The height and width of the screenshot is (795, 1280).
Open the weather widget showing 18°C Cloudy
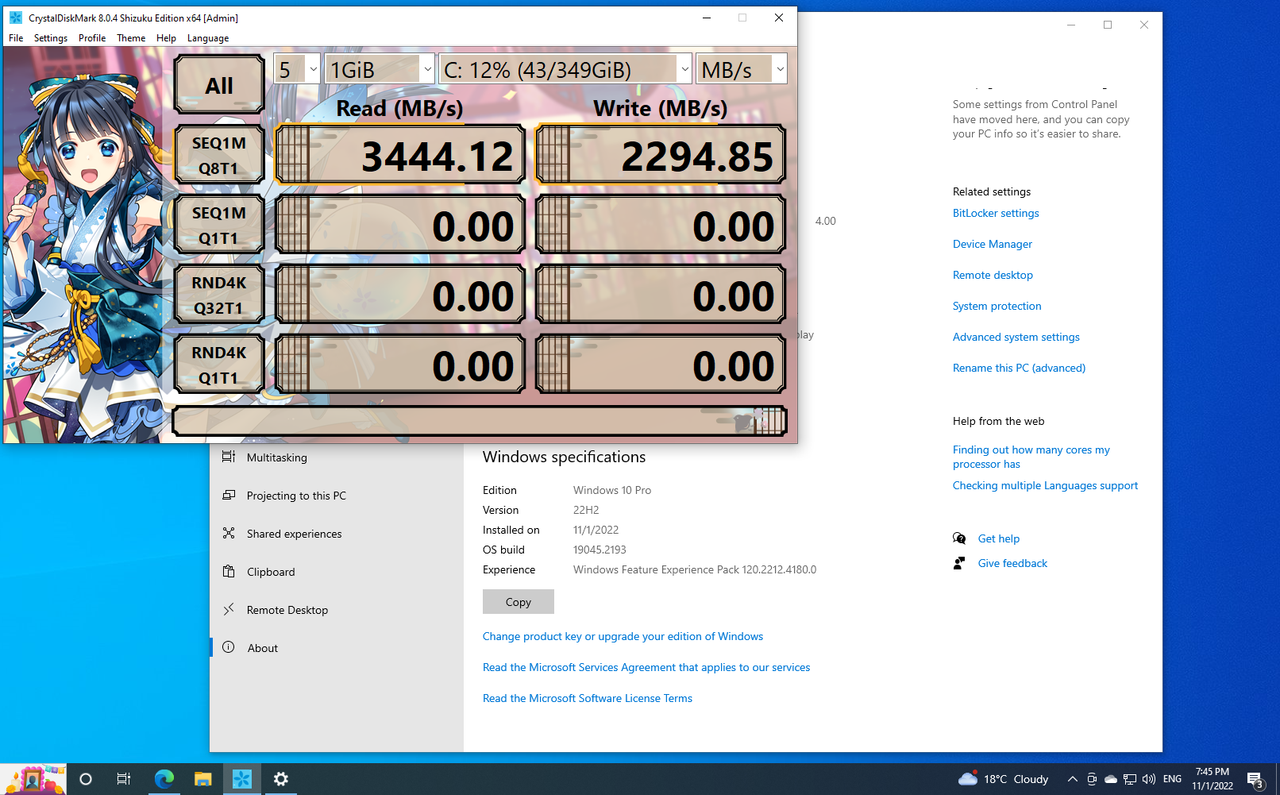click(x=1003, y=779)
